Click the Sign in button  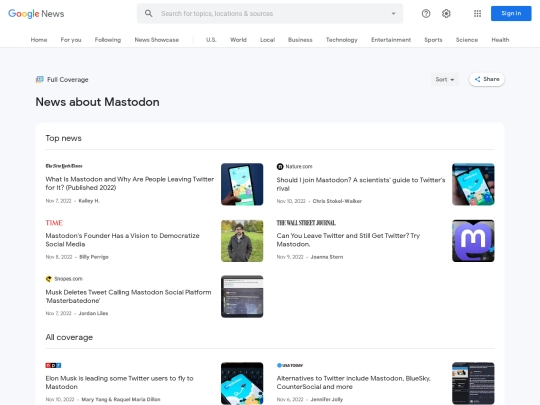[x=511, y=13]
